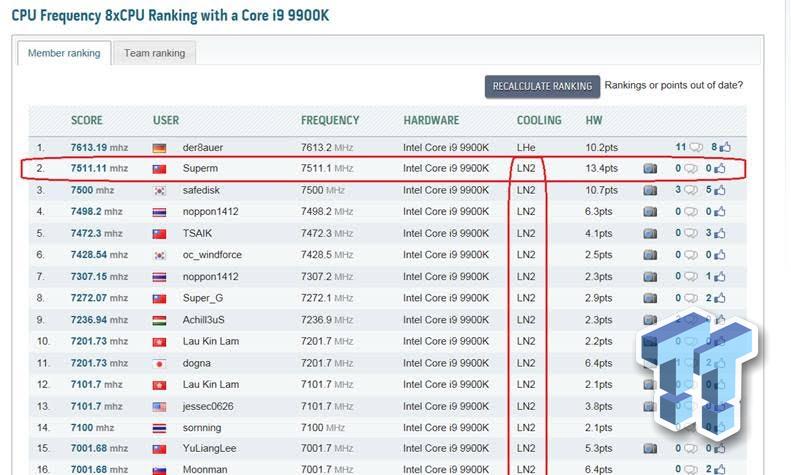791x475 pixels.
Task: Open user TSAIK's profile
Action: 197,233
